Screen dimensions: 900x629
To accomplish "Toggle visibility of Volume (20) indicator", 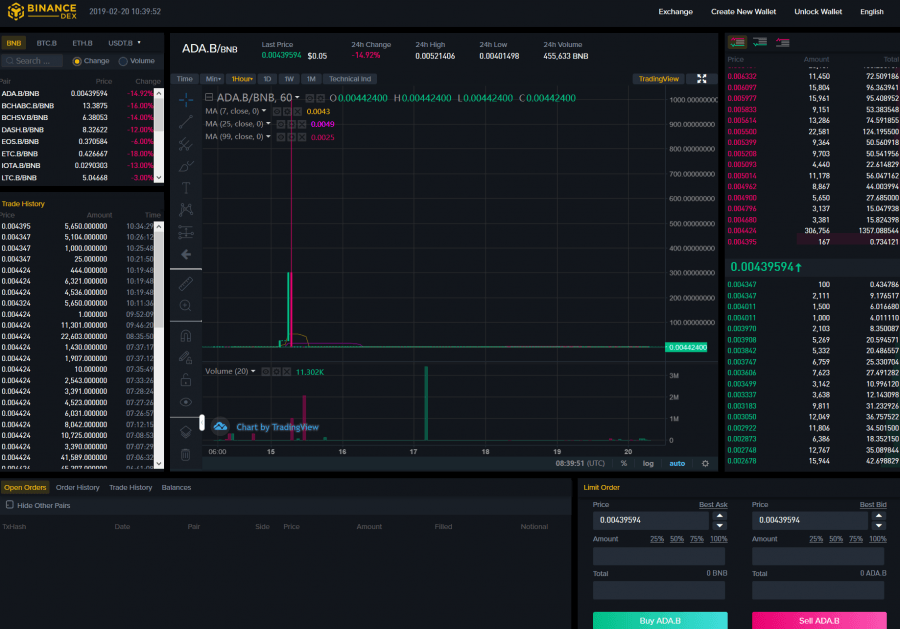I will click(x=266, y=372).
